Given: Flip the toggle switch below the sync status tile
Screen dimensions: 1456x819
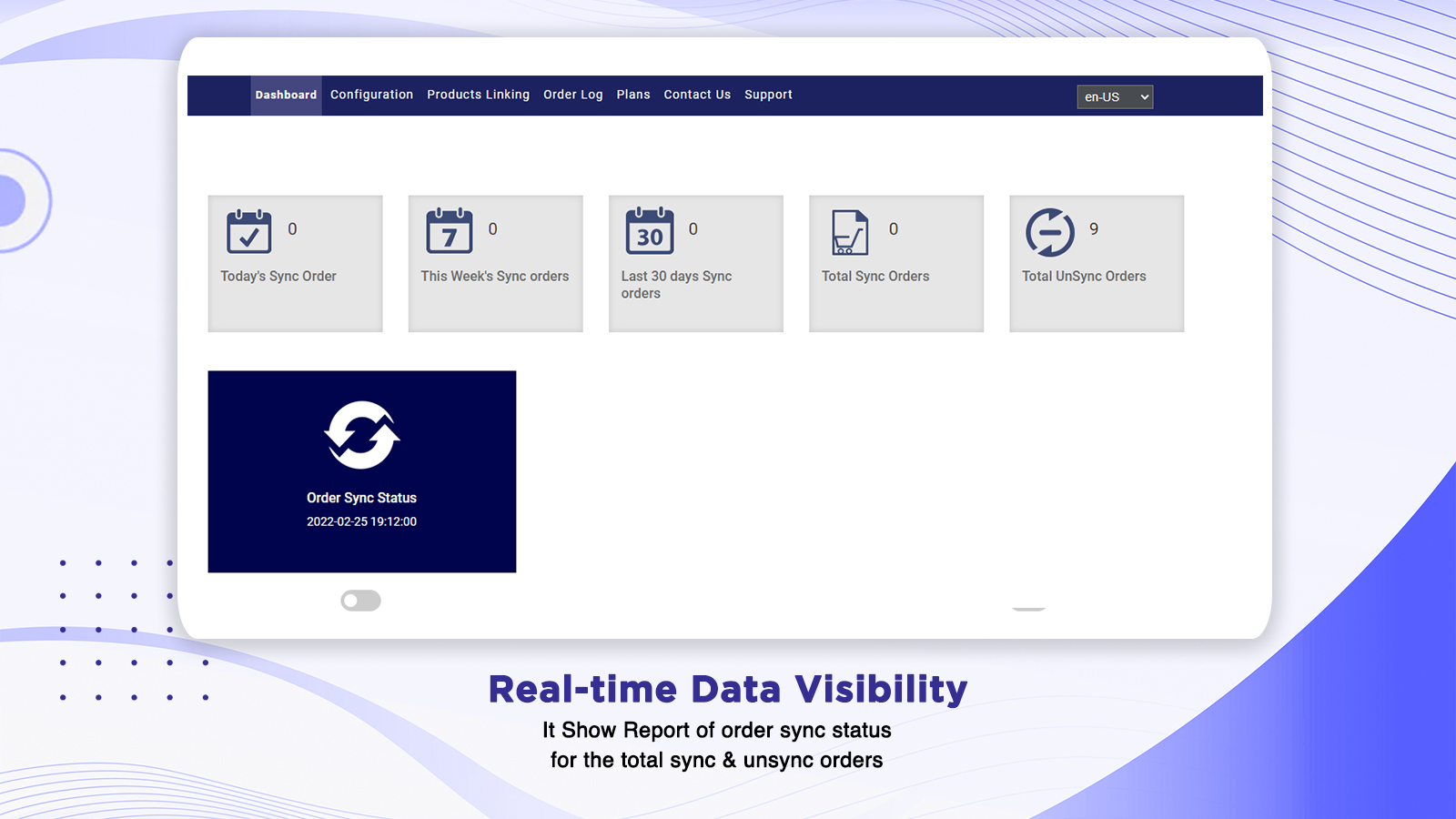Looking at the screenshot, I should tap(361, 601).
